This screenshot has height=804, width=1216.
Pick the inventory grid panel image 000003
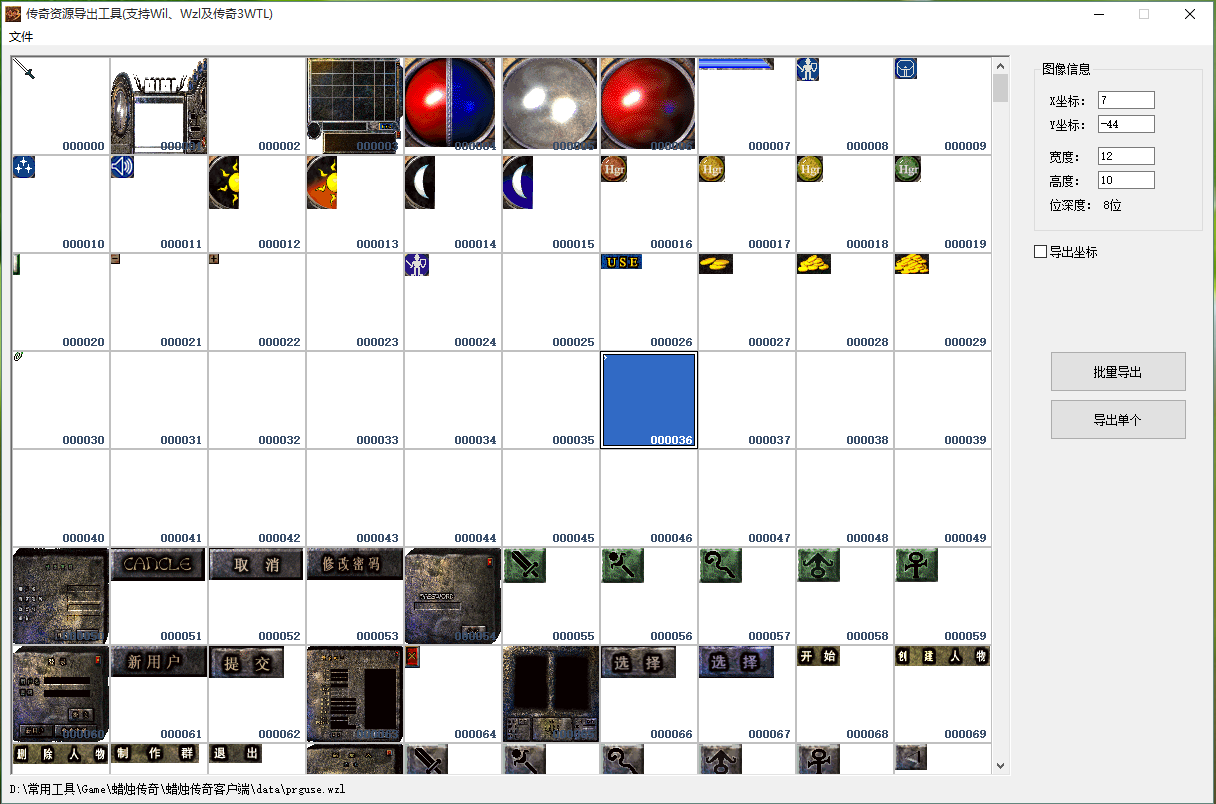tap(353, 105)
